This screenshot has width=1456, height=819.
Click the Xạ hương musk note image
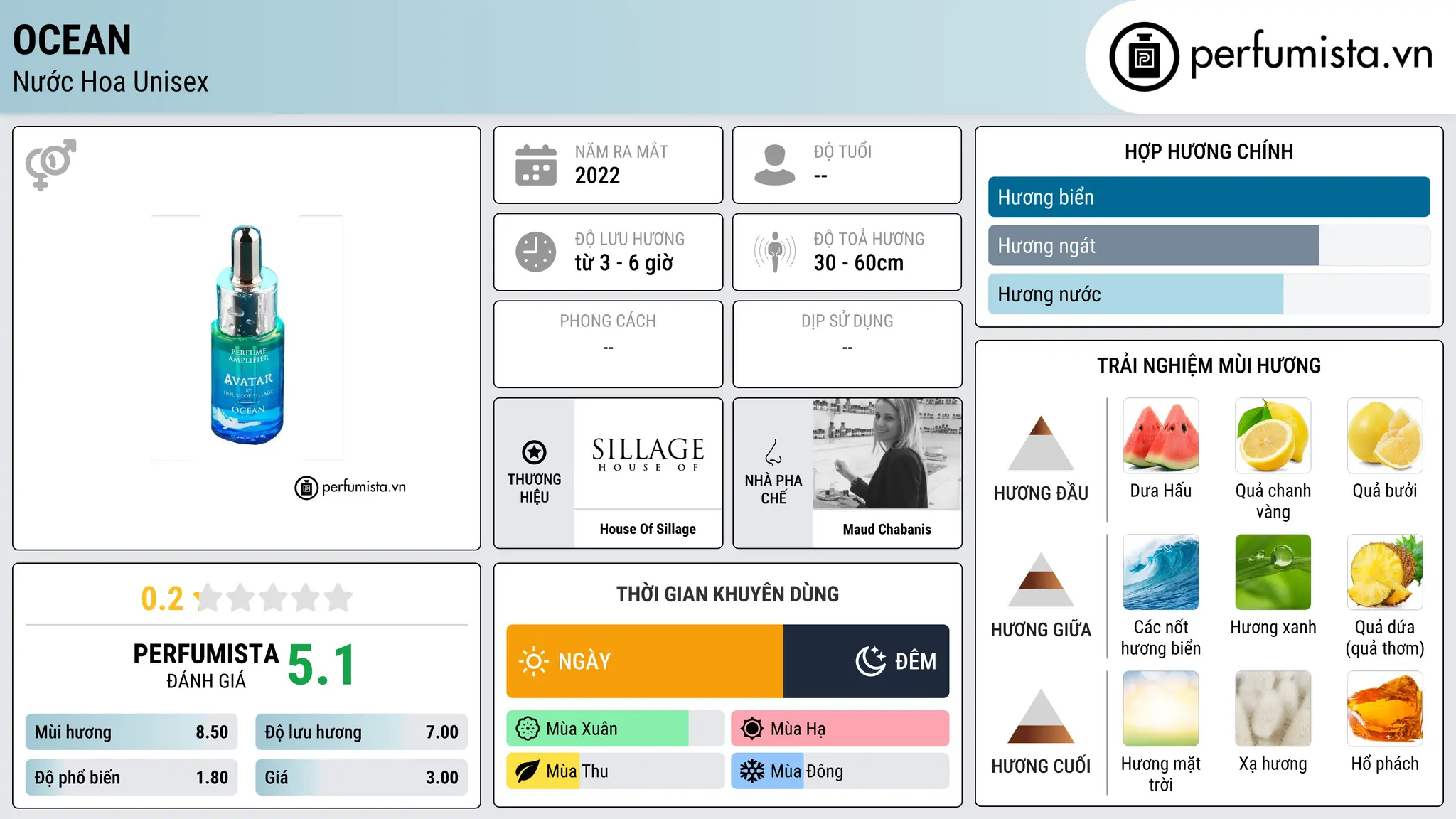[x=1273, y=708]
